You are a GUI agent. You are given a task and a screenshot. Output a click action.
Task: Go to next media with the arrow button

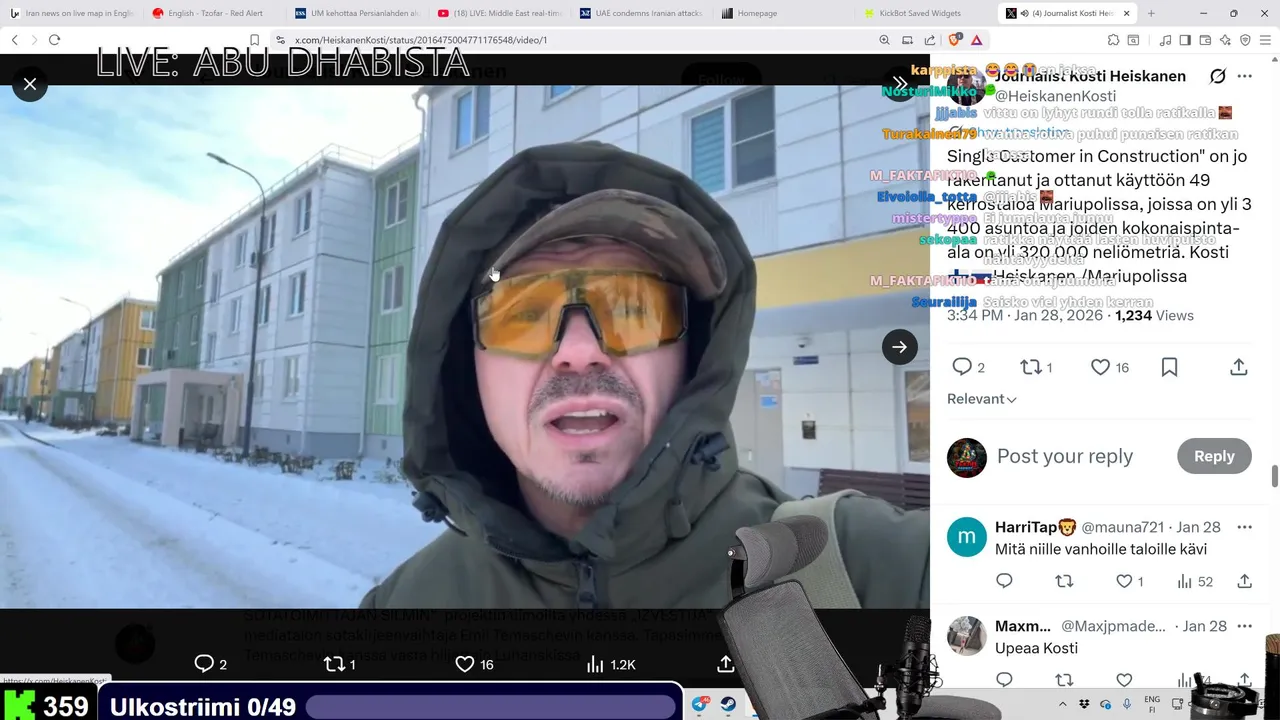pyautogui.click(x=899, y=347)
